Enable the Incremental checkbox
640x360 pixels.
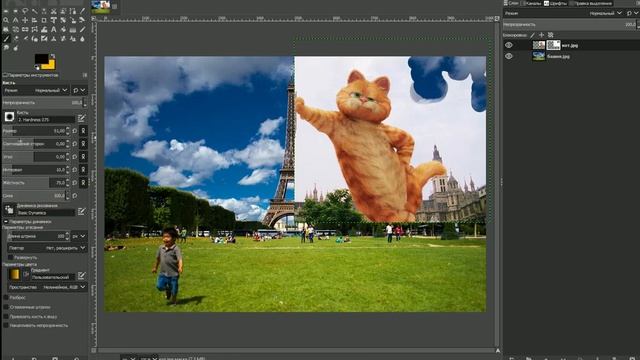click(6, 325)
